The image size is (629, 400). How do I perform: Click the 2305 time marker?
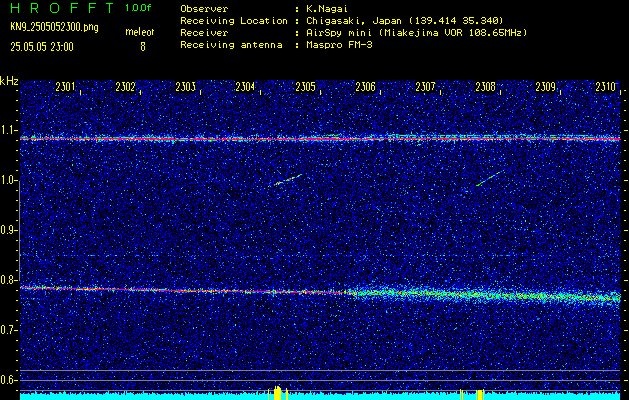(x=306, y=87)
